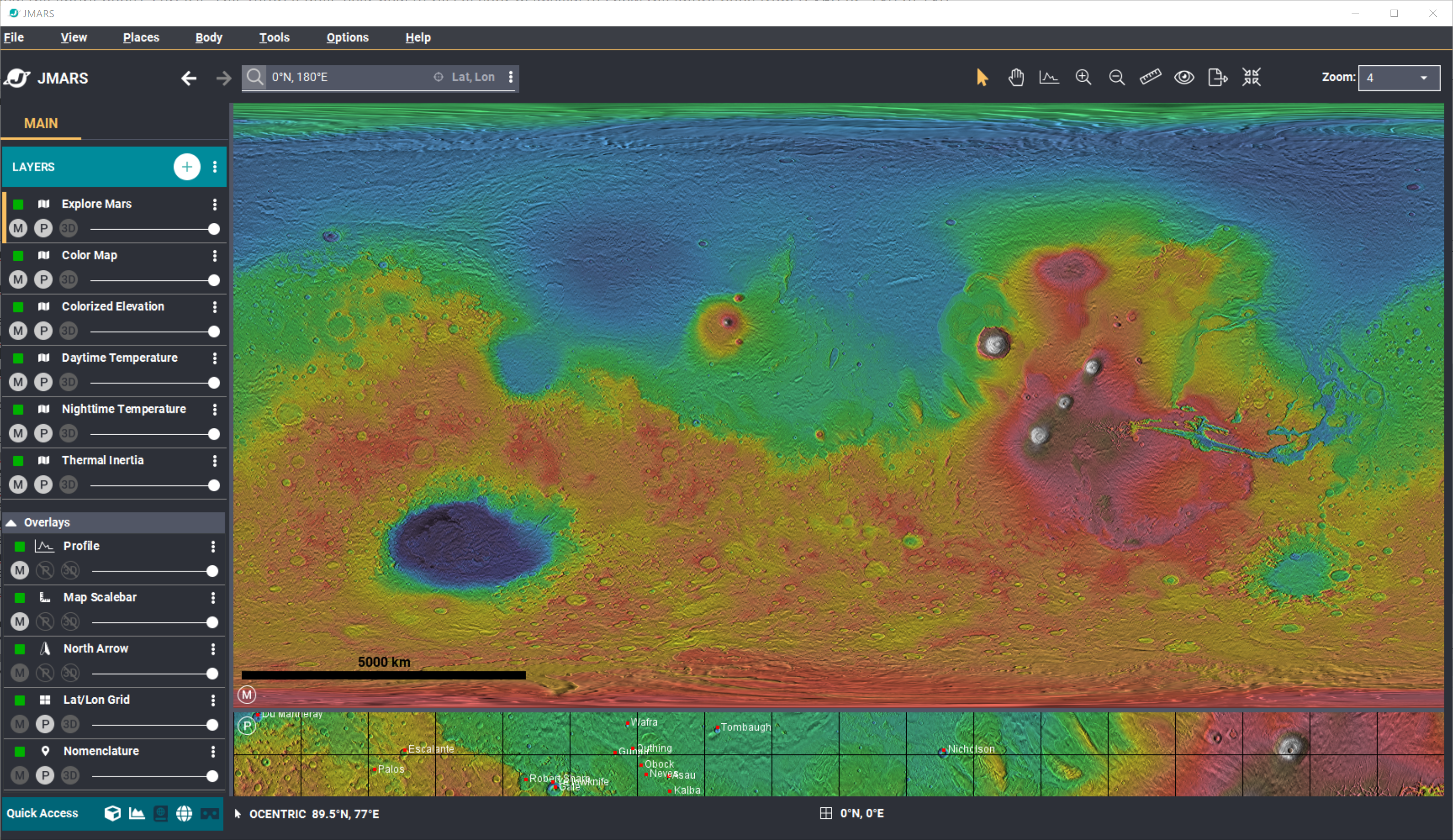The image size is (1453, 840).
Task: Select the profile chart tool in toolbar
Action: [1049, 77]
